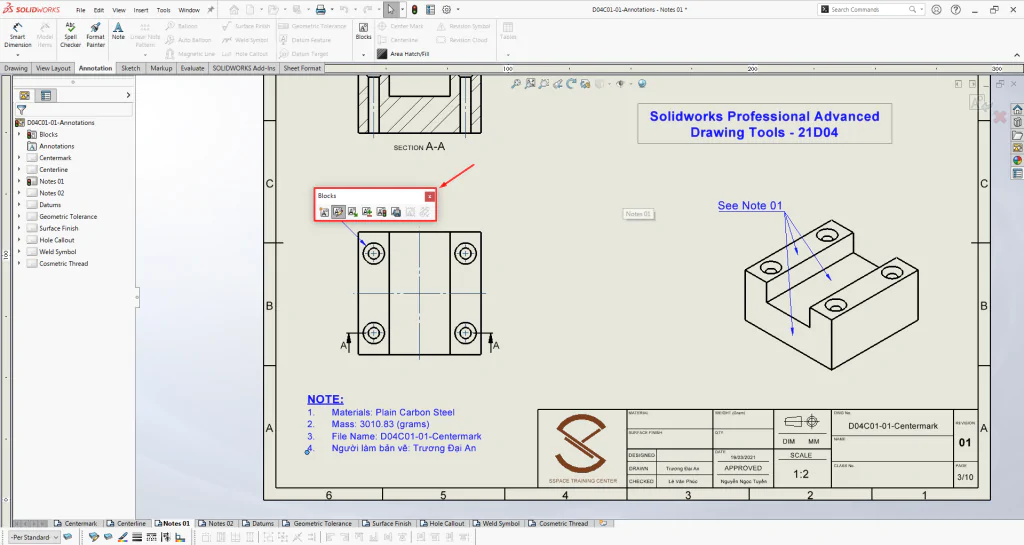The height and width of the screenshot is (545, 1024).
Task: Open the Notes 02 sheet tab
Action: tap(216, 523)
